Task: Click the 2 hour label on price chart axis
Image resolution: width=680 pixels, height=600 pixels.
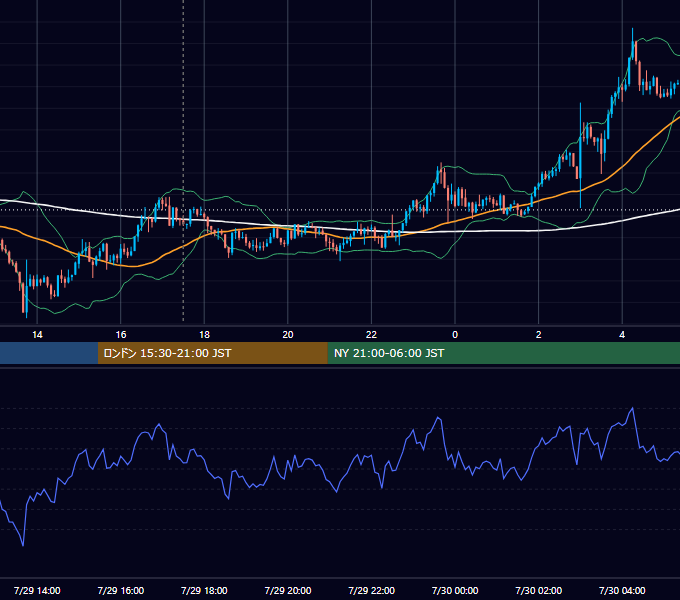Action: click(x=539, y=335)
